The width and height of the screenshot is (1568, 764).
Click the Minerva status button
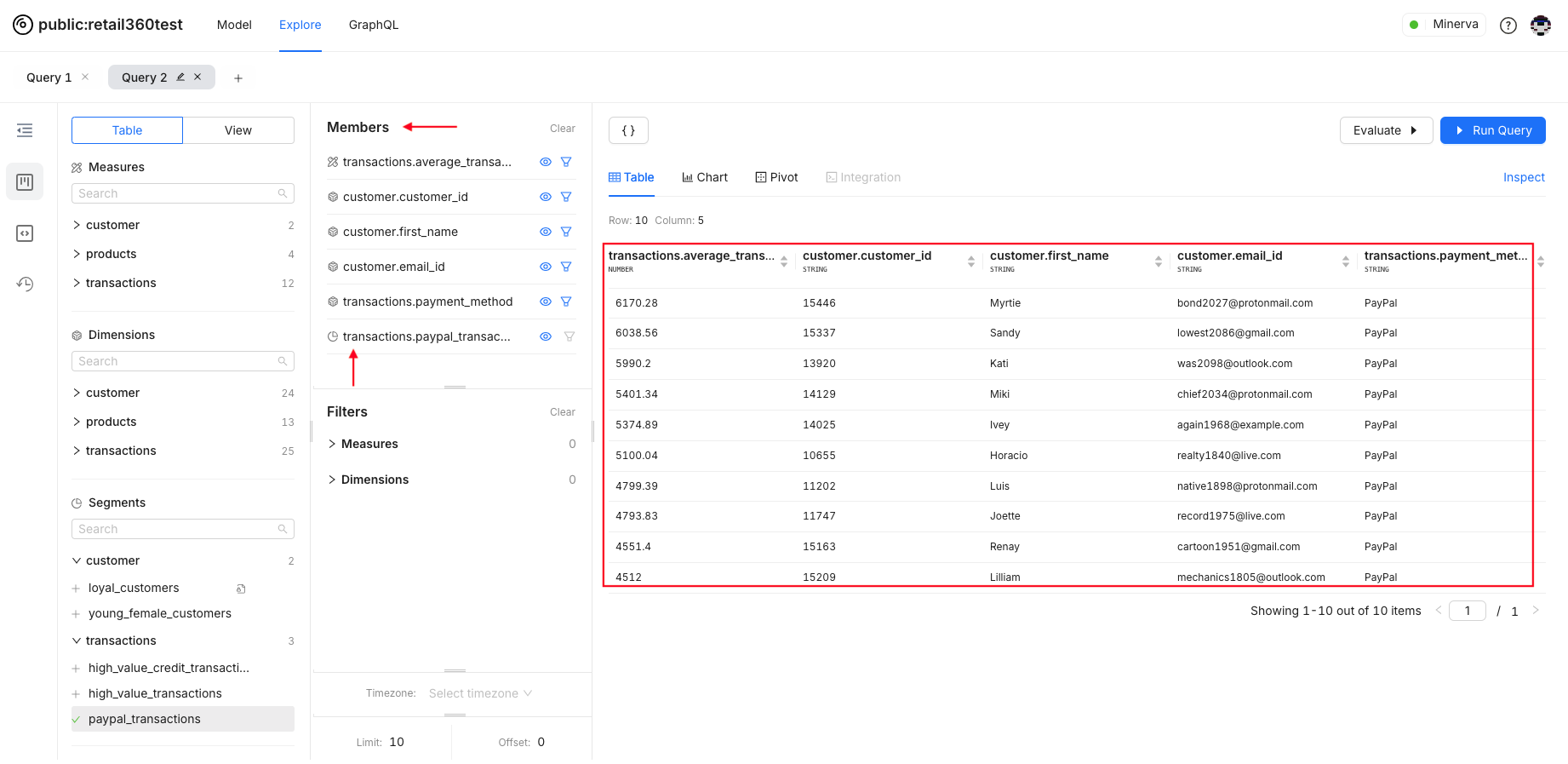point(1444,25)
